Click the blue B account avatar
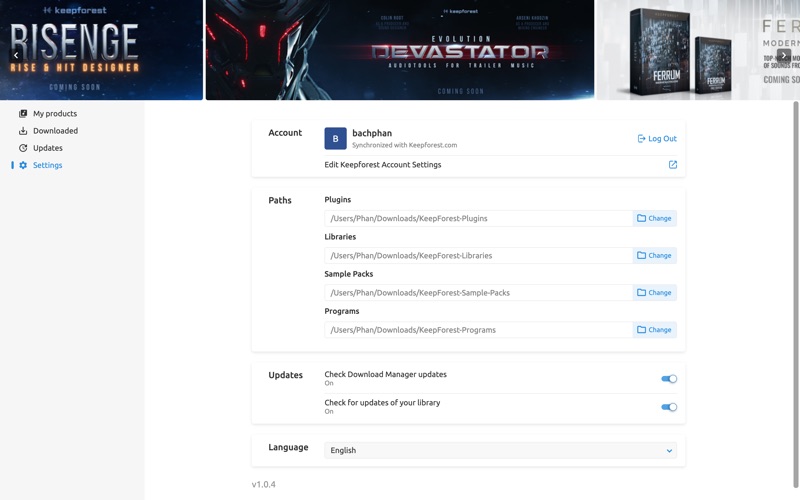 [335, 138]
